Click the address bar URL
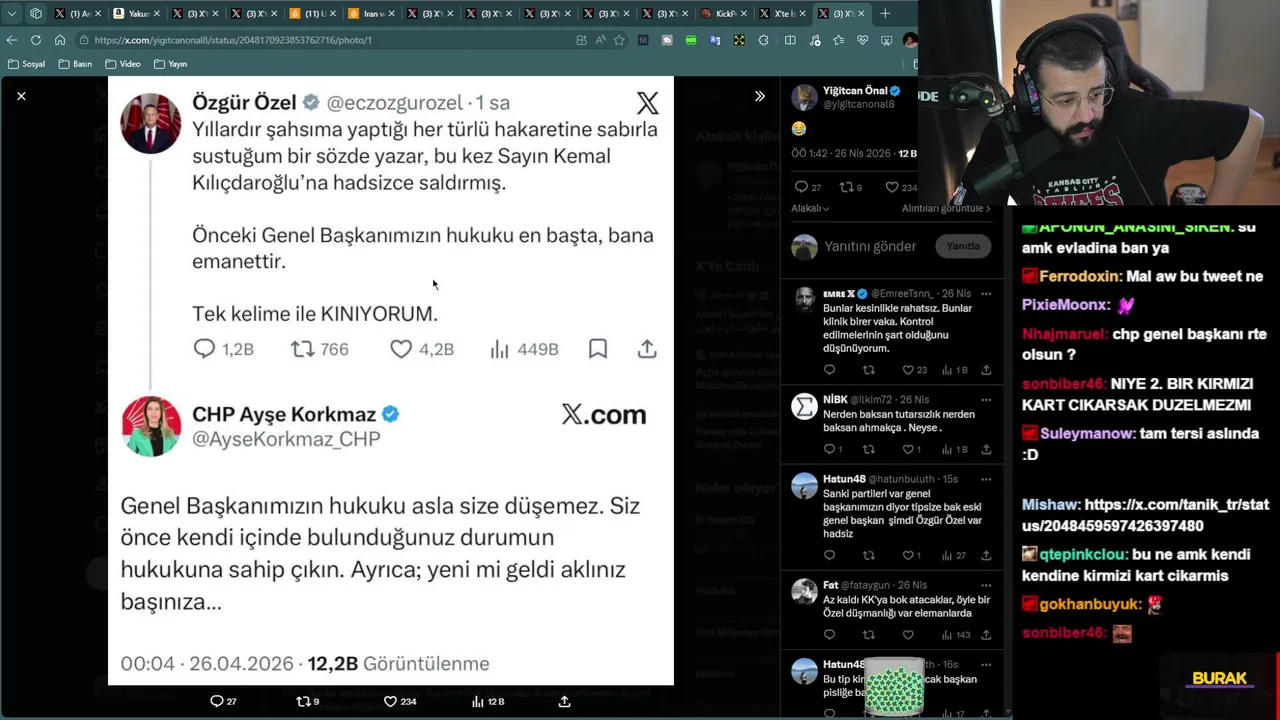1280x720 pixels. click(233, 40)
